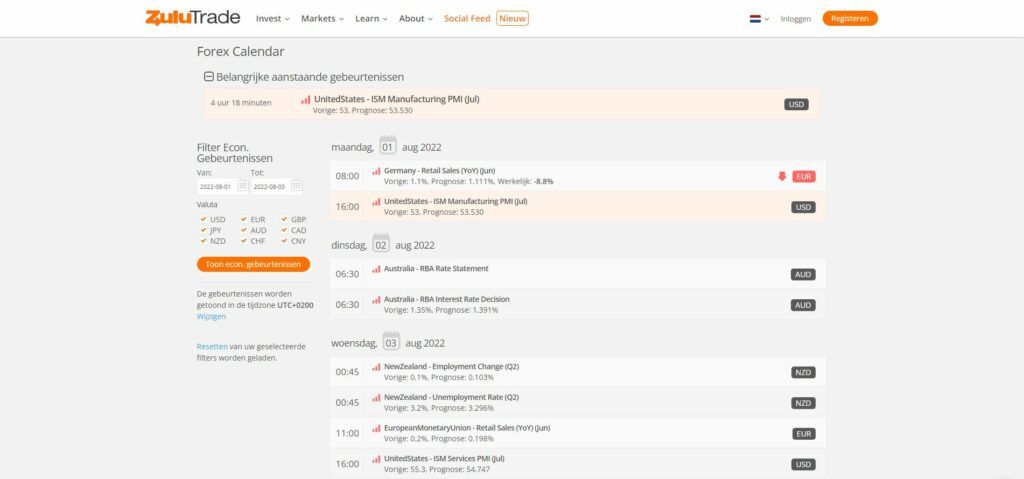Screen dimensions: 1024x479
Task: Open the Markets menu
Action: click(322, 18)
